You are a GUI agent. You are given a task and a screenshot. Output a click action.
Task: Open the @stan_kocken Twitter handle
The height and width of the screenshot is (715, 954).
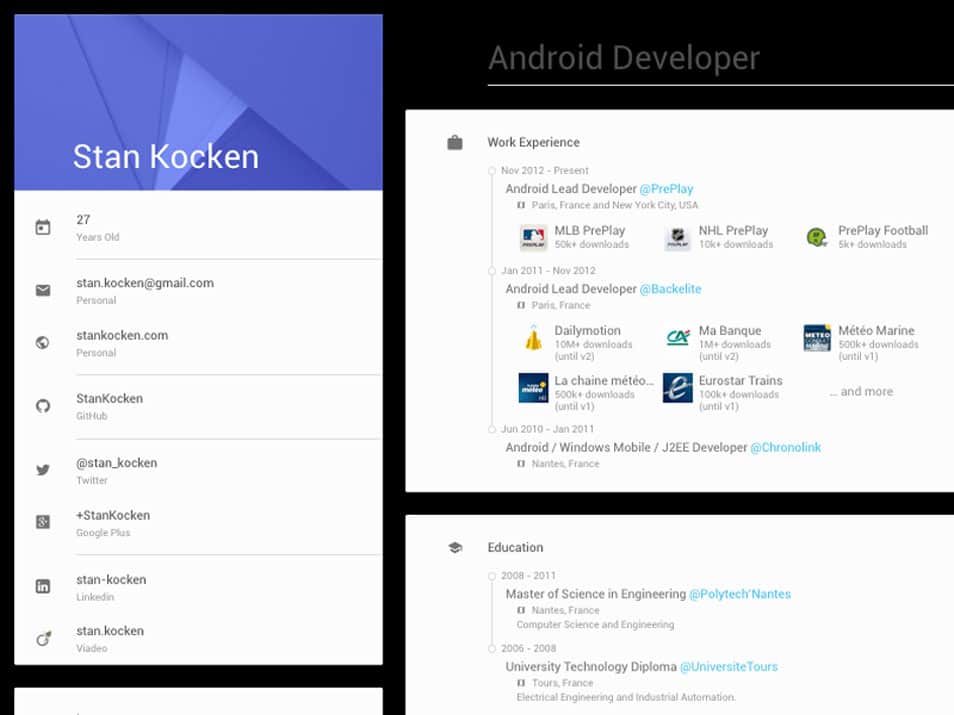[116, 463]
